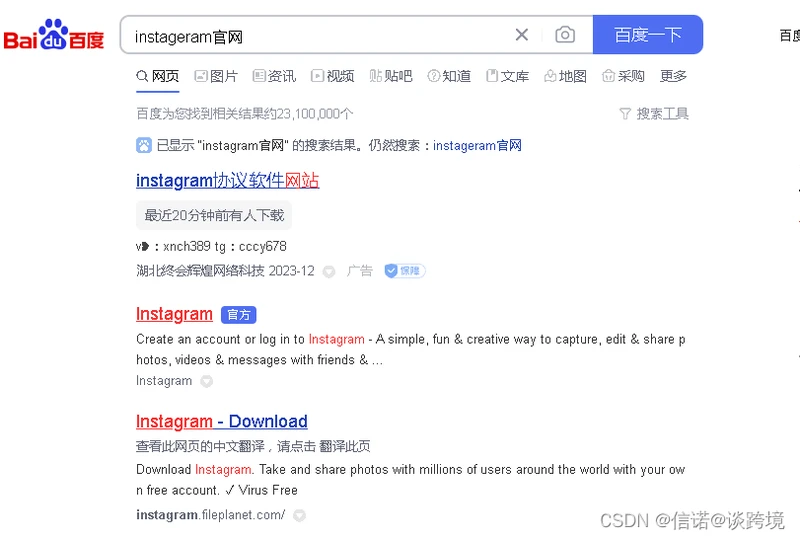Open image search via the camera icon
This screenshot has width=800, height=540.
[565, 35]
